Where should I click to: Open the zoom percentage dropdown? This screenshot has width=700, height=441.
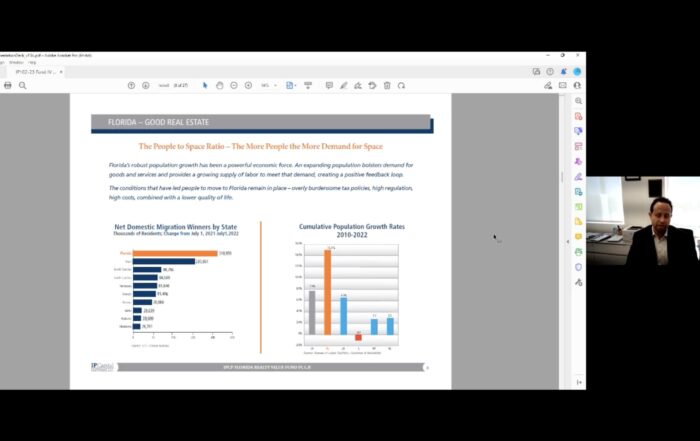(x=269, y=86)
